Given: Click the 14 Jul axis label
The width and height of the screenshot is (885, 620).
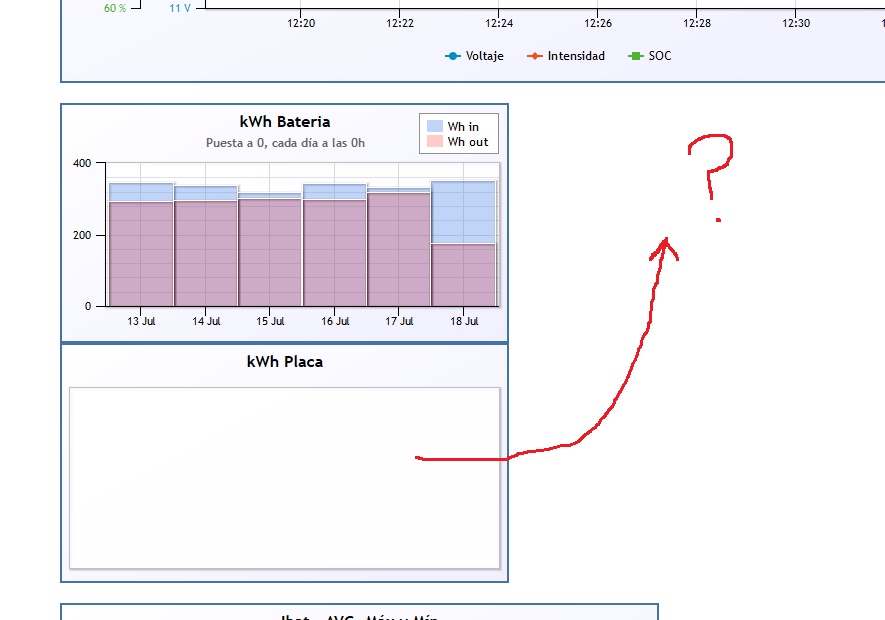Looking at the screenshot, I should [206, 321].
